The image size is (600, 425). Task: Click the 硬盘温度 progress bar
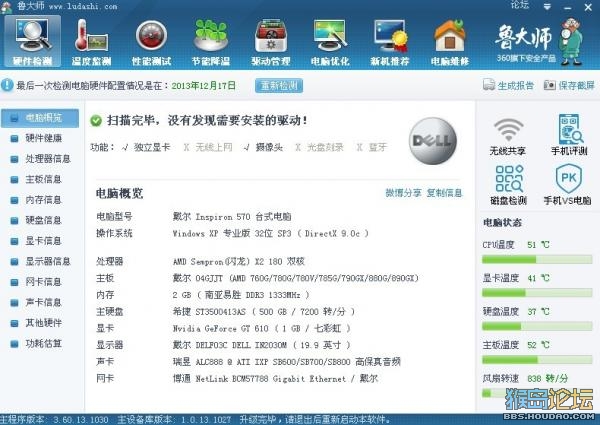(x=537, y=326)
